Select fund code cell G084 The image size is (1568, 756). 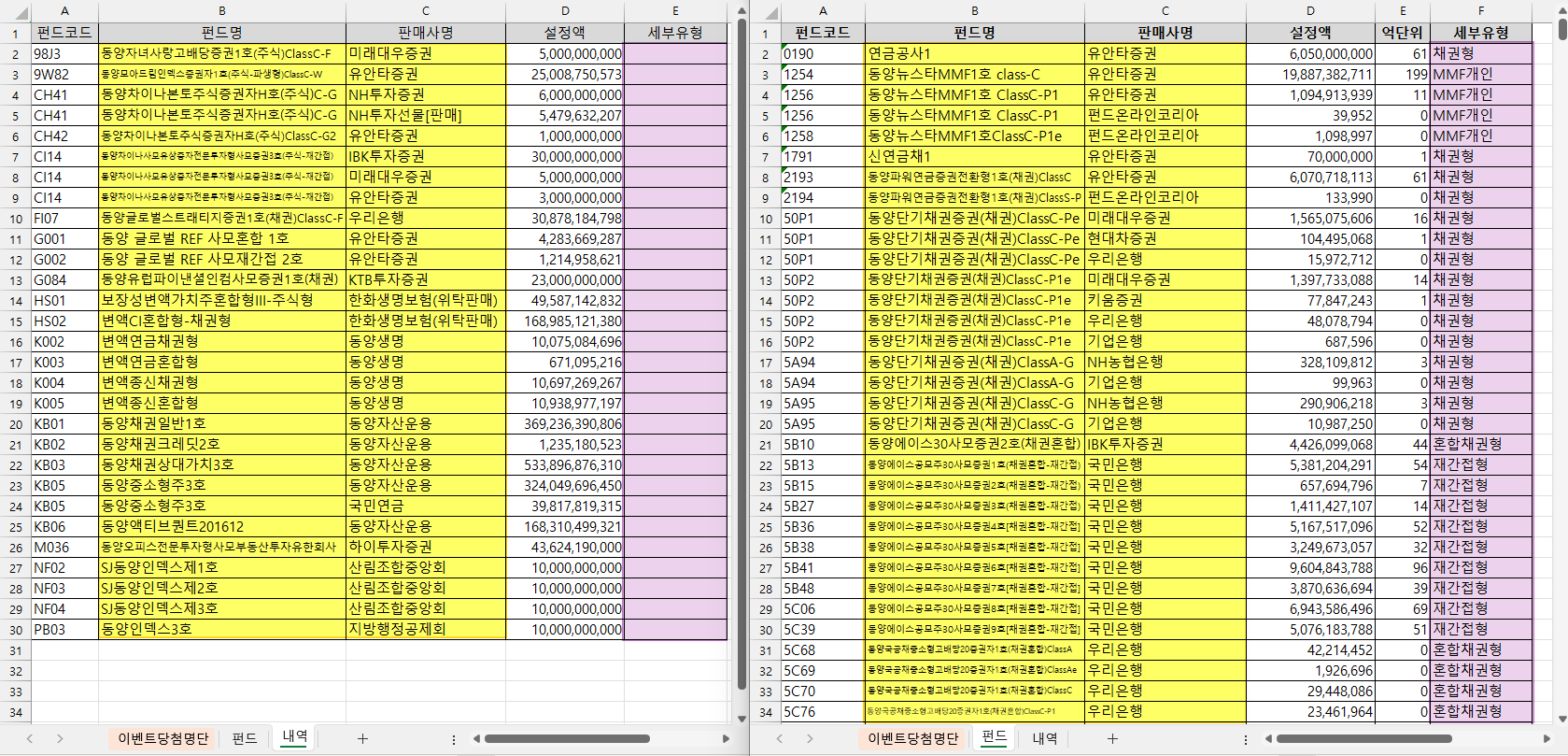click(64, 280)
